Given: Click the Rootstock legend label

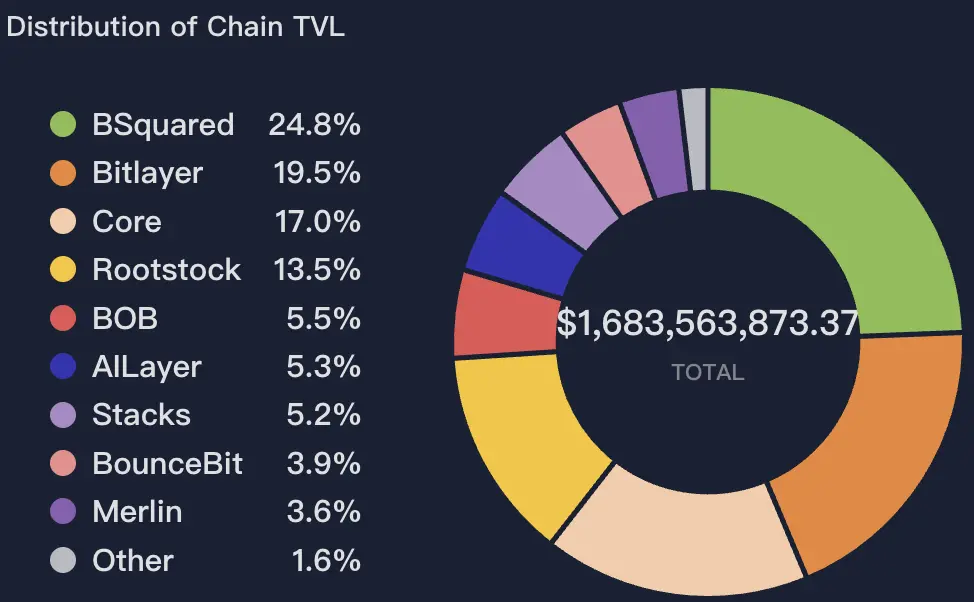Looking at the screenshot, I should pyautogui.click(x=166, y=270).
